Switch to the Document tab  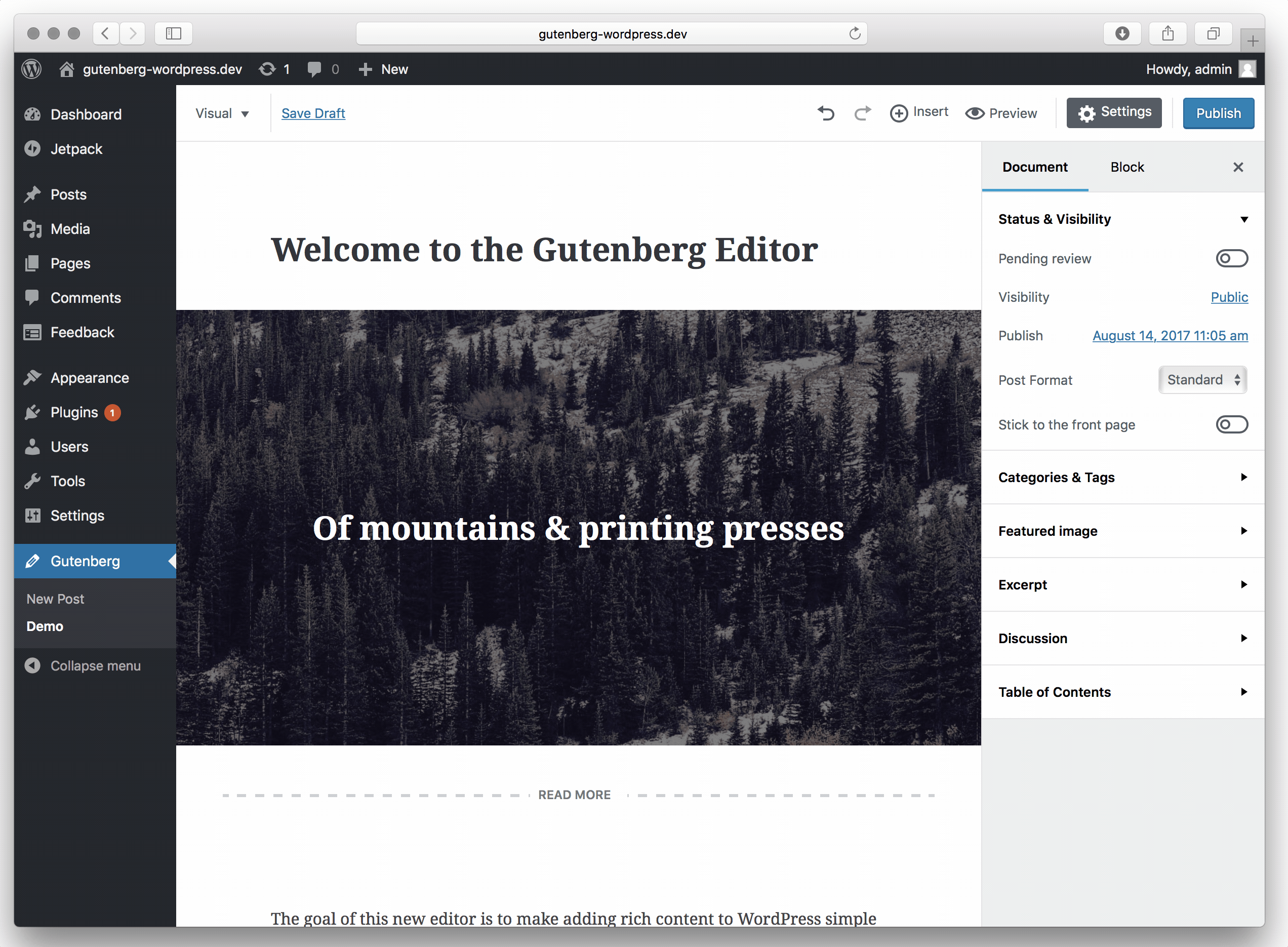[1035, 167]
